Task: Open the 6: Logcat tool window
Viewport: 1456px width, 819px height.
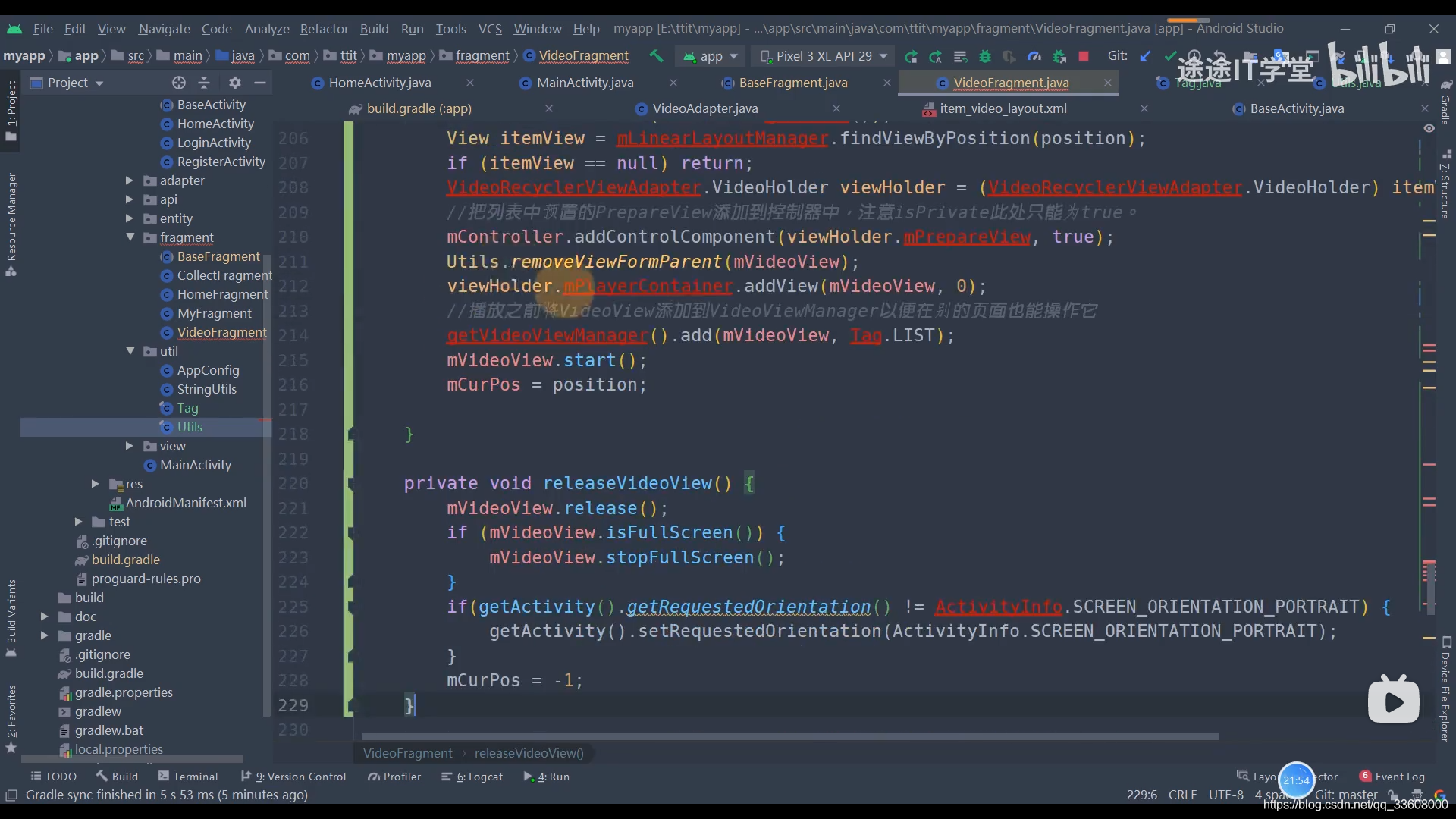Action: click(472, 777)
